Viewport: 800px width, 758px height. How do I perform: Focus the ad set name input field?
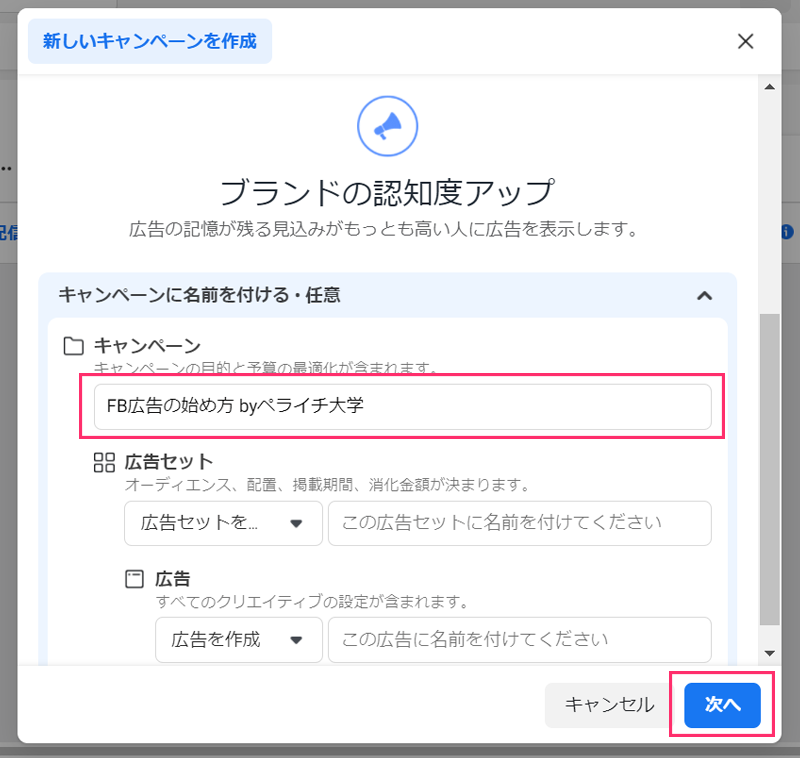pyautogui.click(x=519, y=523)
